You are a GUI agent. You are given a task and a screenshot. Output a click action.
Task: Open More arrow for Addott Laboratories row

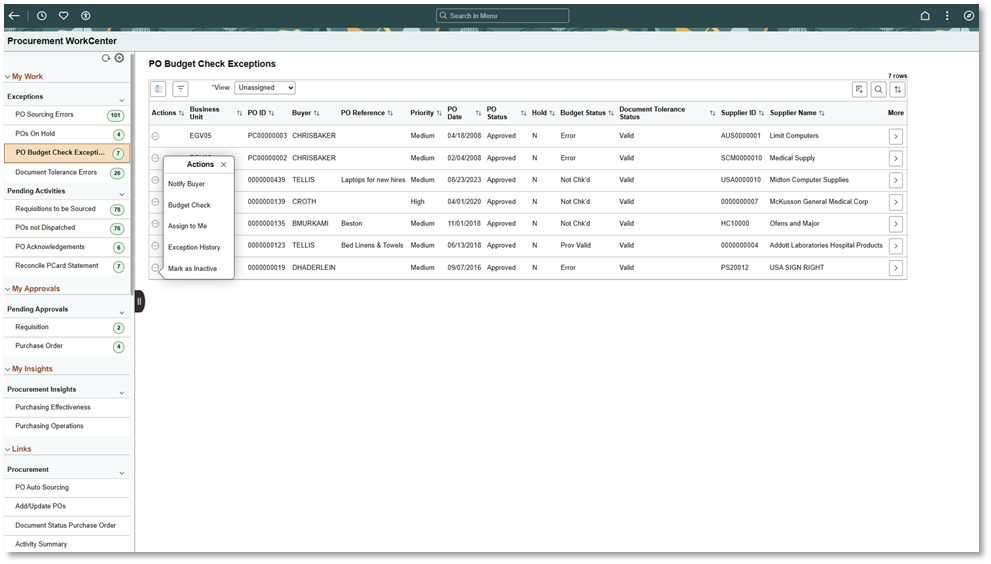[896, 246]
